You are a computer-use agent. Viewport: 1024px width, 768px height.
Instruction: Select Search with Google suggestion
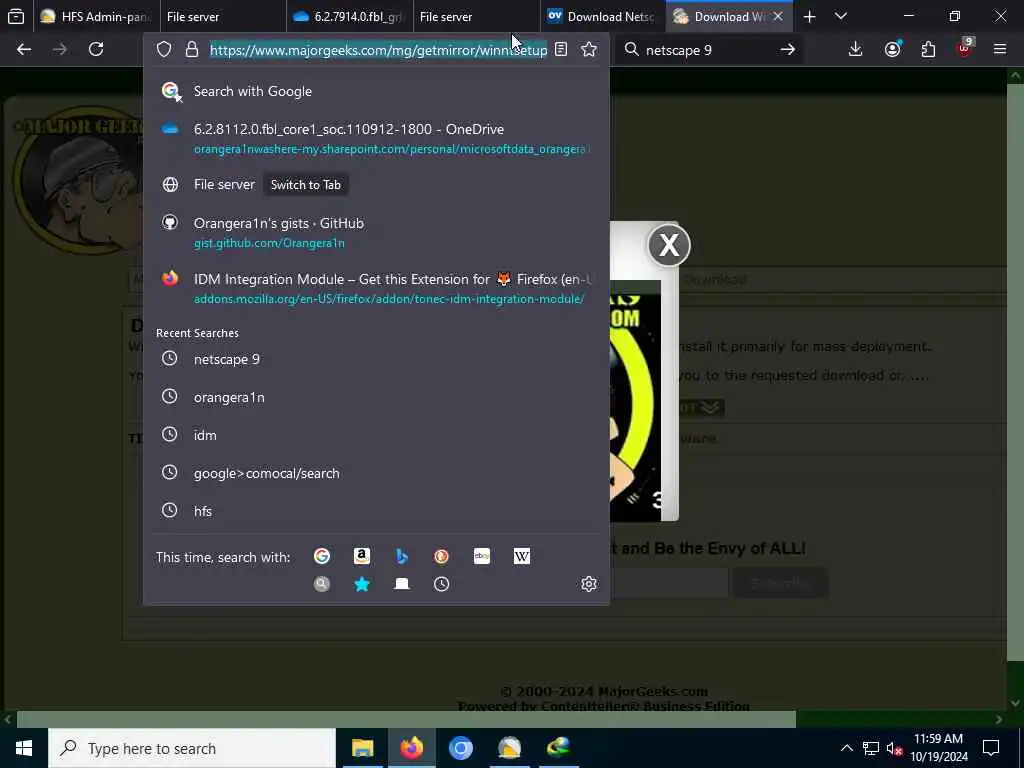coord(376,91)
